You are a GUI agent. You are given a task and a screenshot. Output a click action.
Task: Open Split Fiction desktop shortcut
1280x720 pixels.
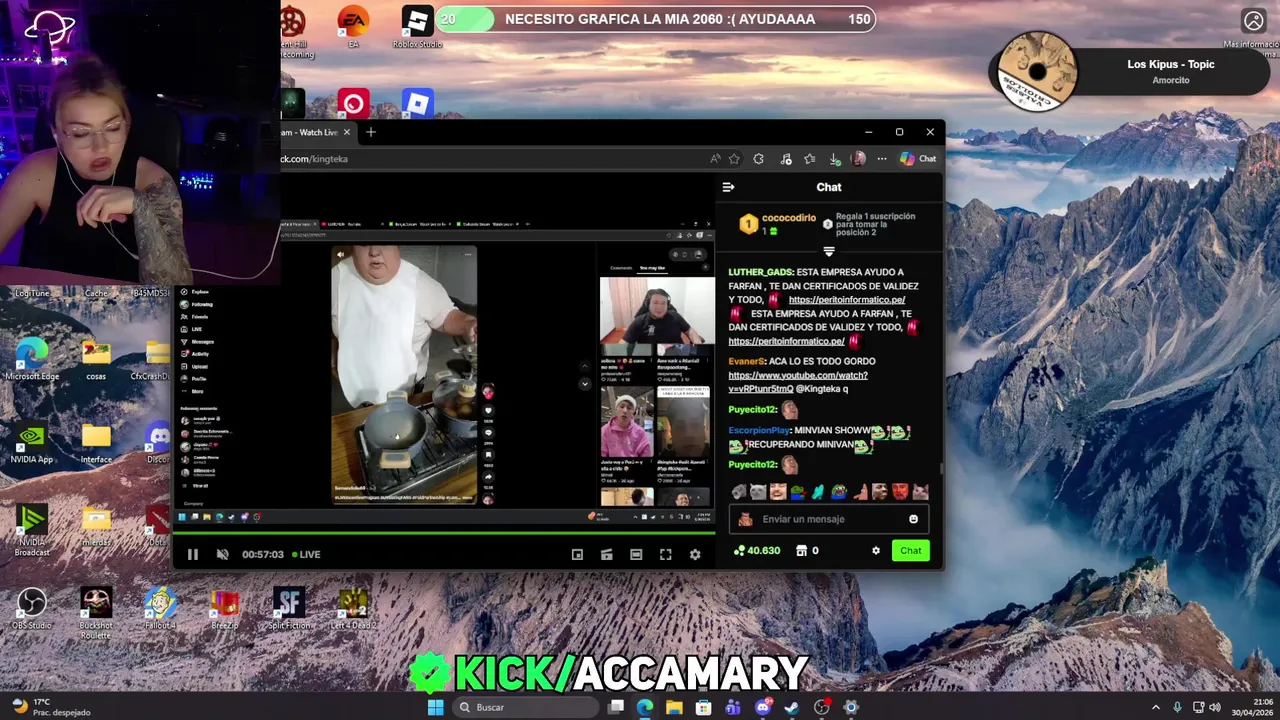click(x=288, y=608)
